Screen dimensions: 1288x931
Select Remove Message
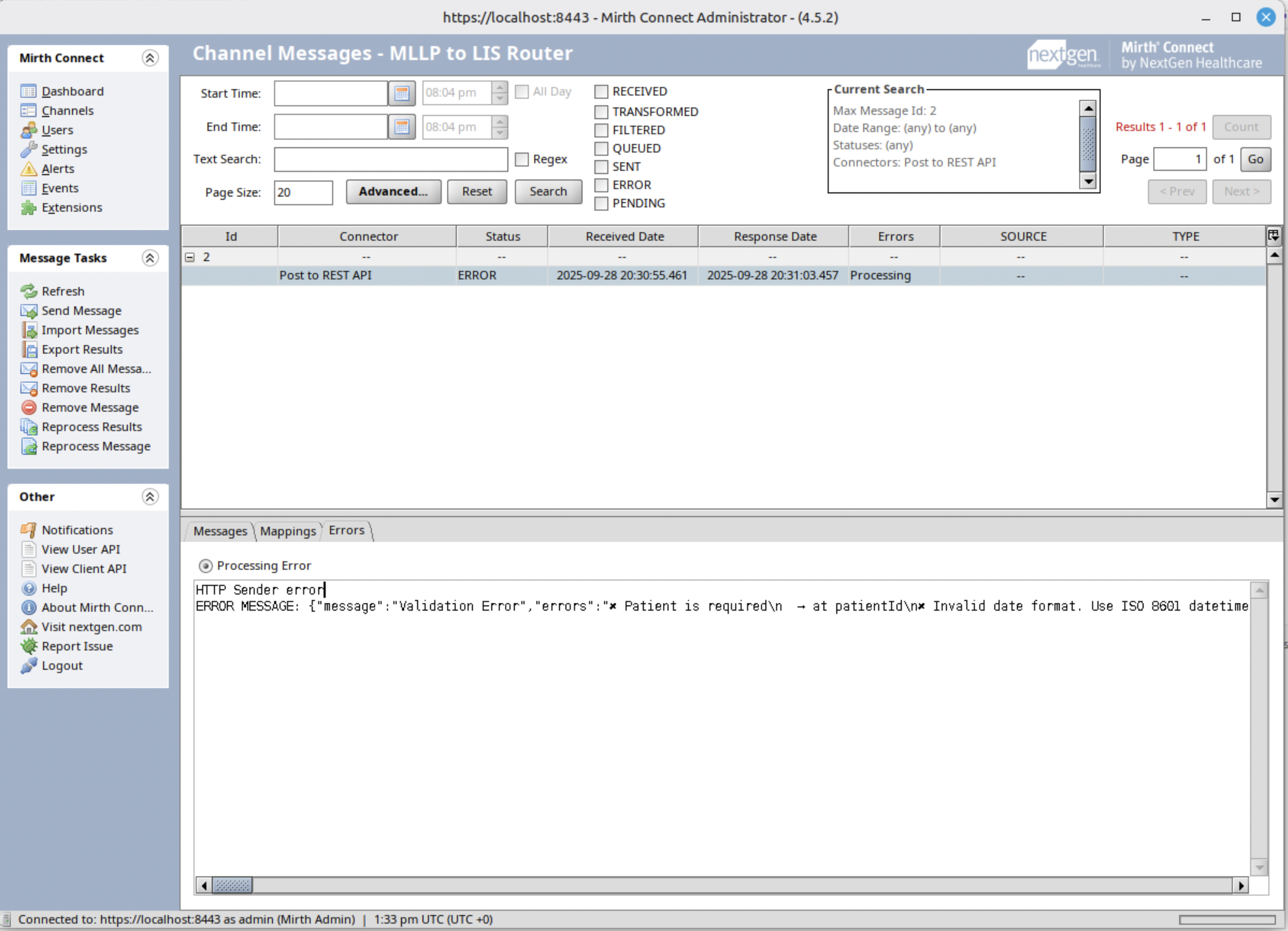click(x=90, y=407)
